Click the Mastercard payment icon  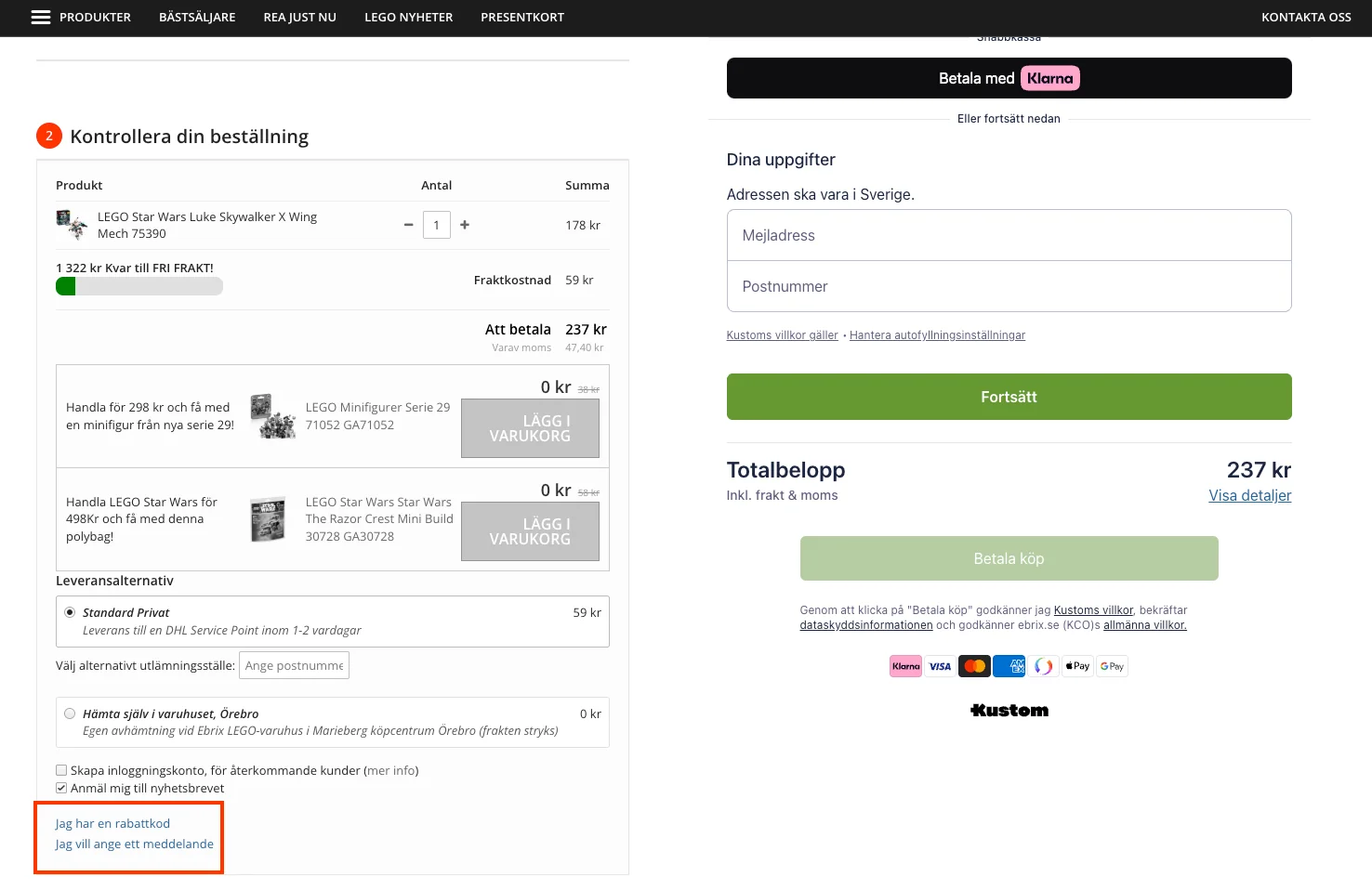tap(974, 666)
